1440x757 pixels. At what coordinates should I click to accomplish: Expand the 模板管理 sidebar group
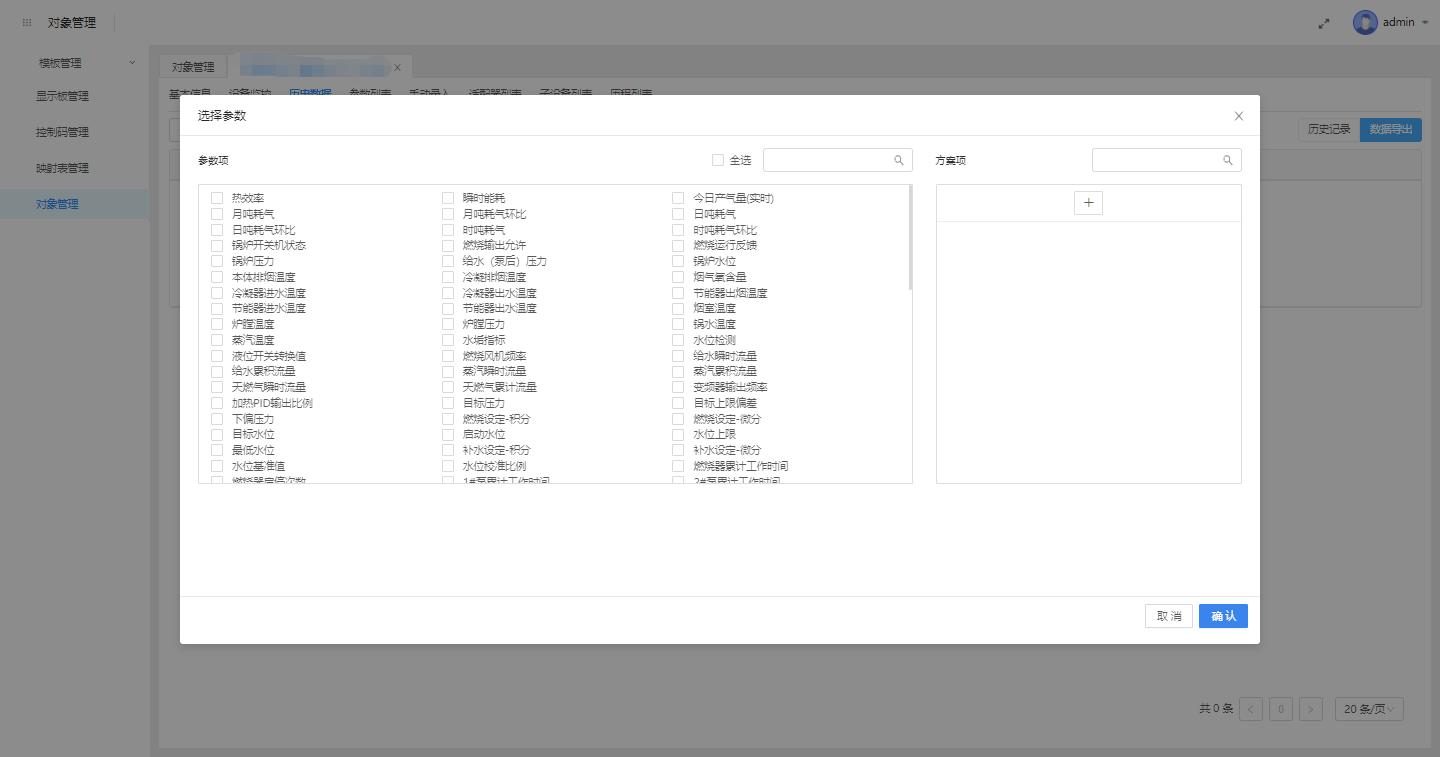coord(131,63)
